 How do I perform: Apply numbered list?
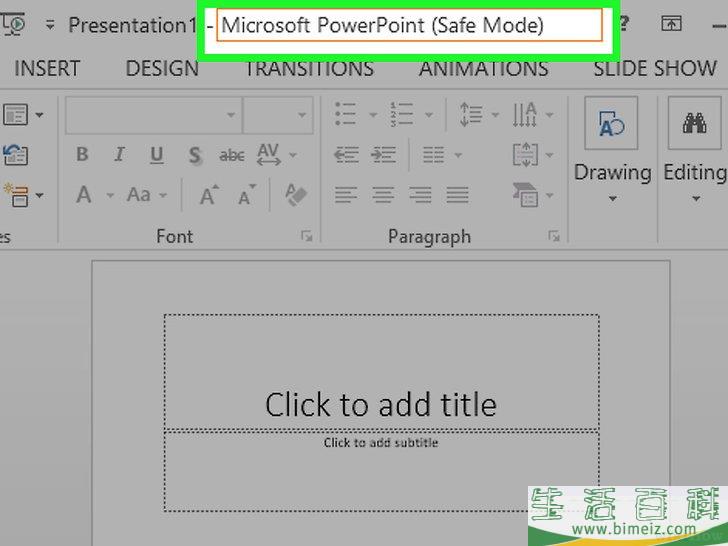click(402, 114)
